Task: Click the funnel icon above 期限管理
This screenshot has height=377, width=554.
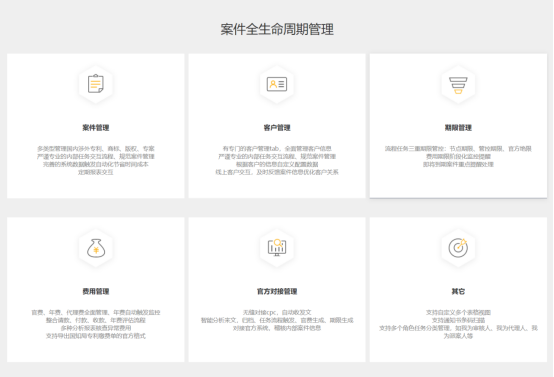Action: tap(458, 85)
